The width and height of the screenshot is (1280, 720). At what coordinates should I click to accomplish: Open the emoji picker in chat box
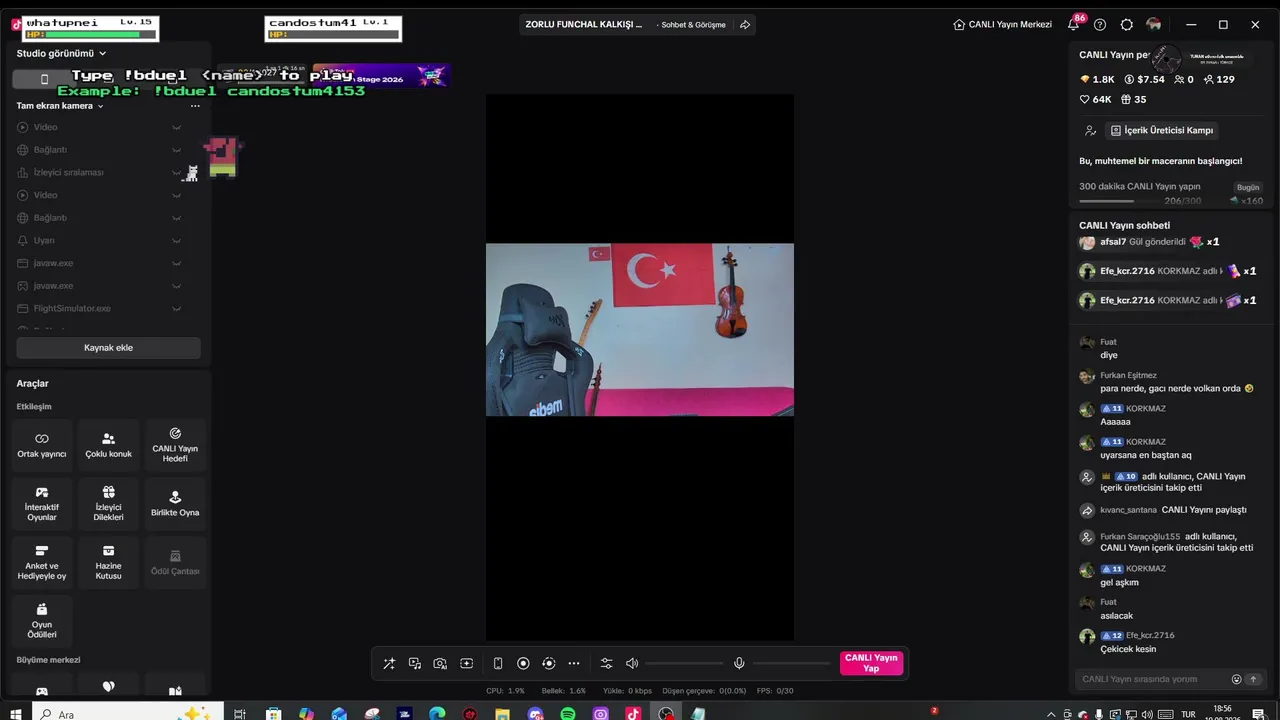coord(1236,679)
